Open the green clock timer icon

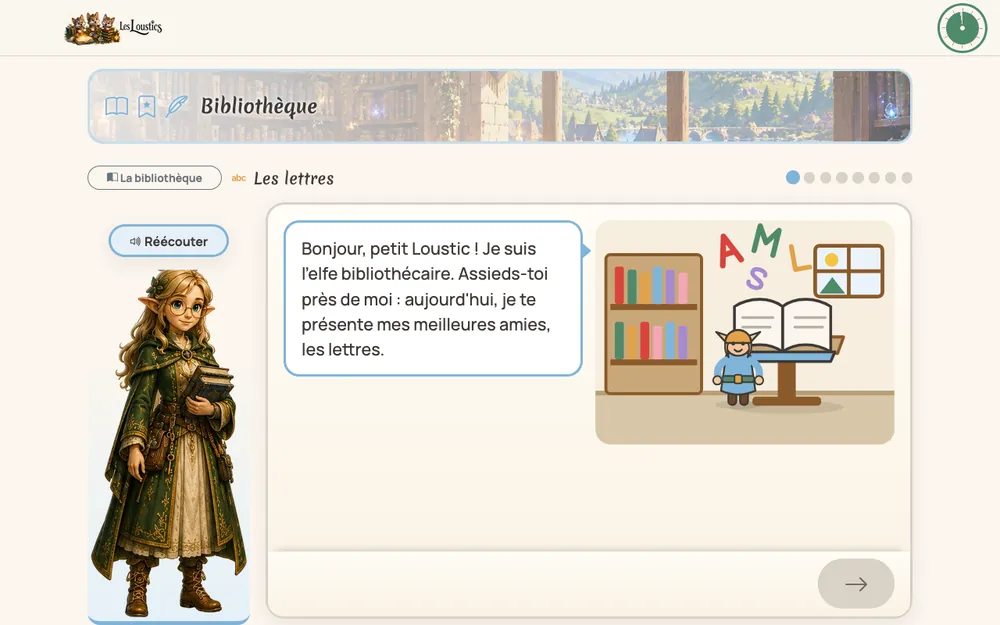pyautogui.click(x=962, y=28)
